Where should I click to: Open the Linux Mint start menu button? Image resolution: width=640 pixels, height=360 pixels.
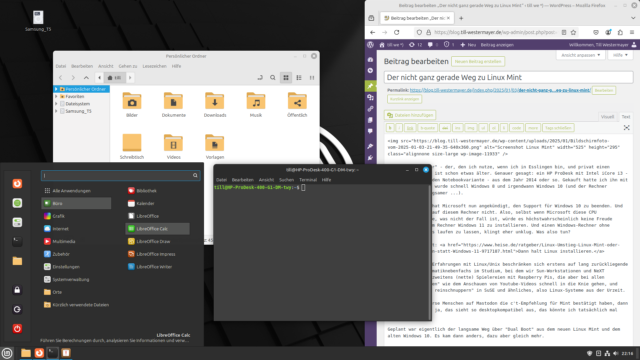point(7,353)
